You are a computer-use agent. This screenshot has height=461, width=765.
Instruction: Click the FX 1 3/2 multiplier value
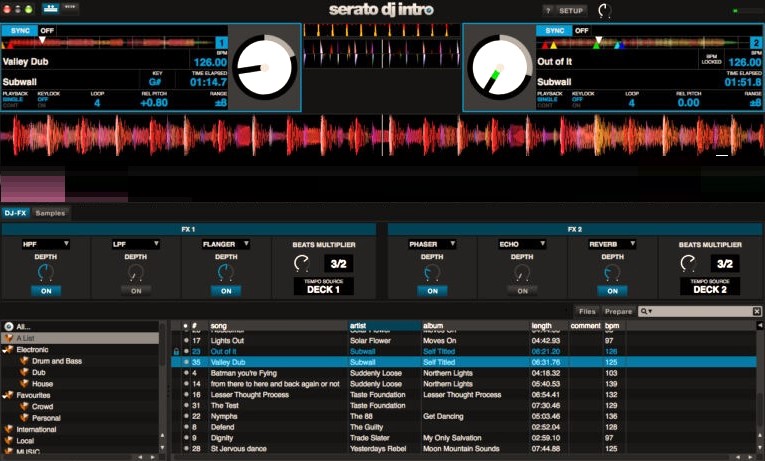(x=339, y=264)
